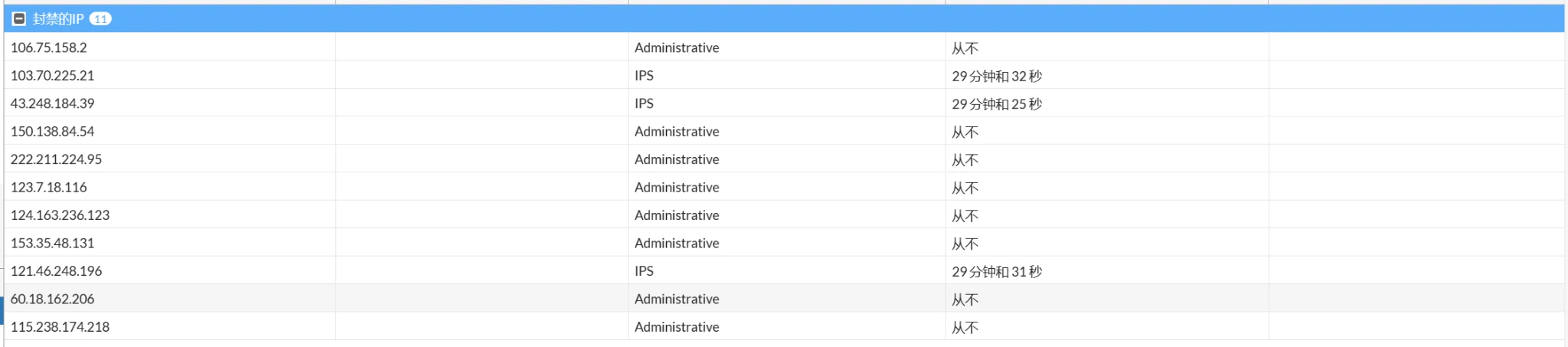Click IPS source for 103.70.225.21
The width and height of the screenshot is (1568, 347).
(644, 76)
